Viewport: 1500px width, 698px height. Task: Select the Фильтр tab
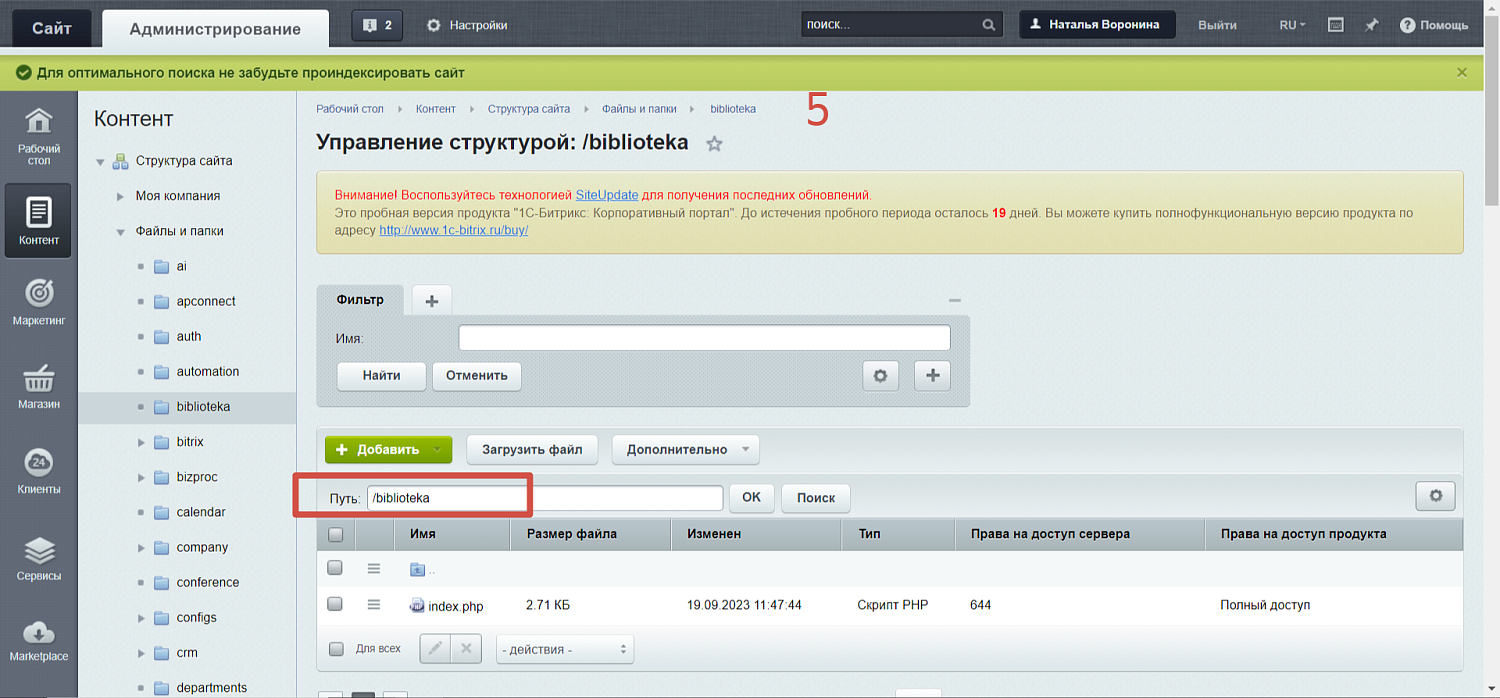(x=359, y=299)
